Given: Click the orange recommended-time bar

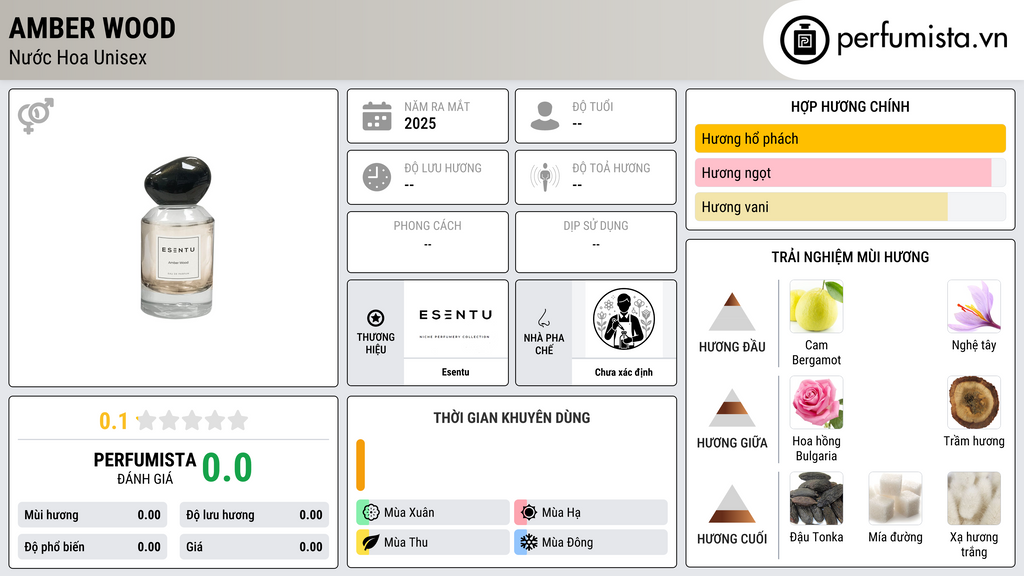Looking at the screenshot, I should pos(360,465).
